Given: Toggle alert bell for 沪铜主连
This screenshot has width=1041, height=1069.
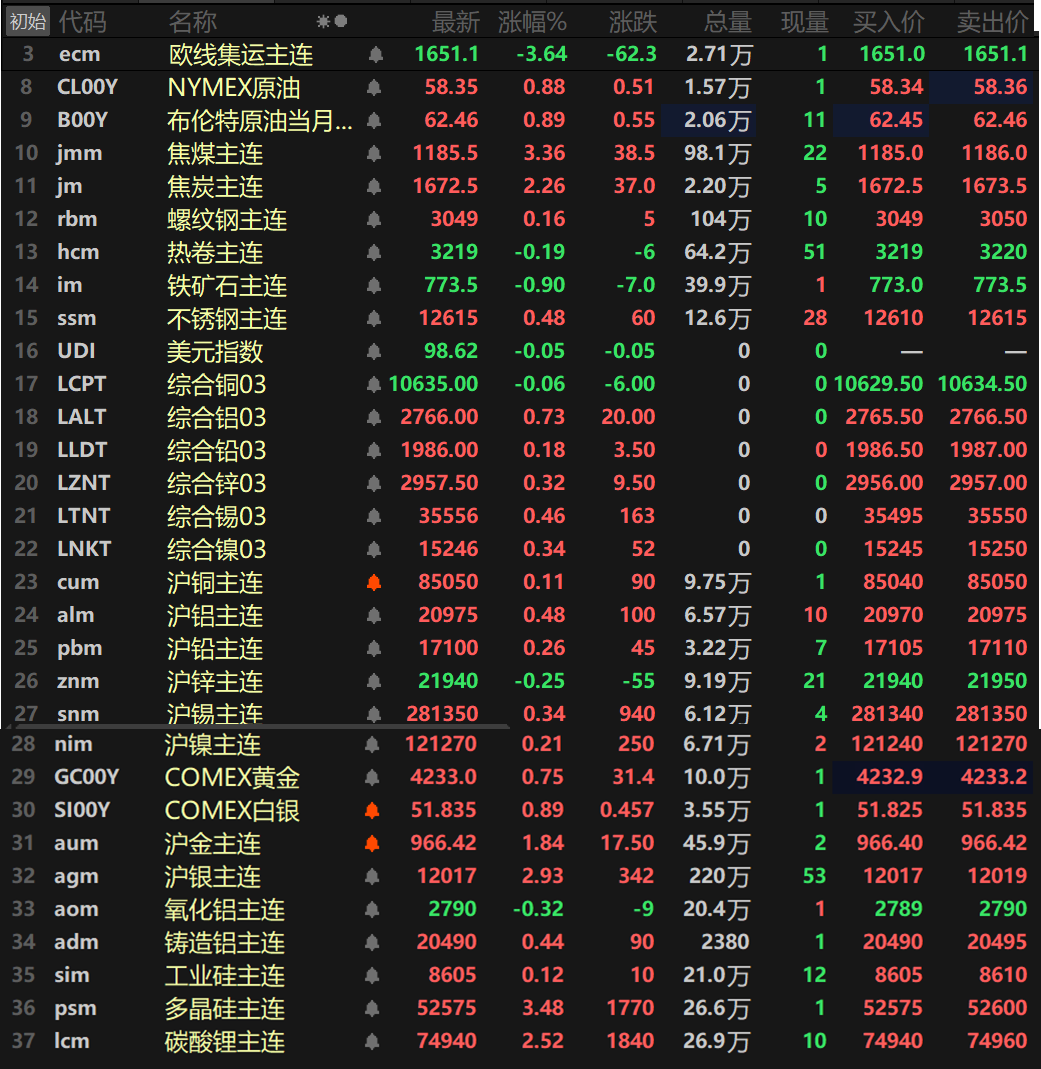Looking at the screenshot, I should click(x=374, y=583).
